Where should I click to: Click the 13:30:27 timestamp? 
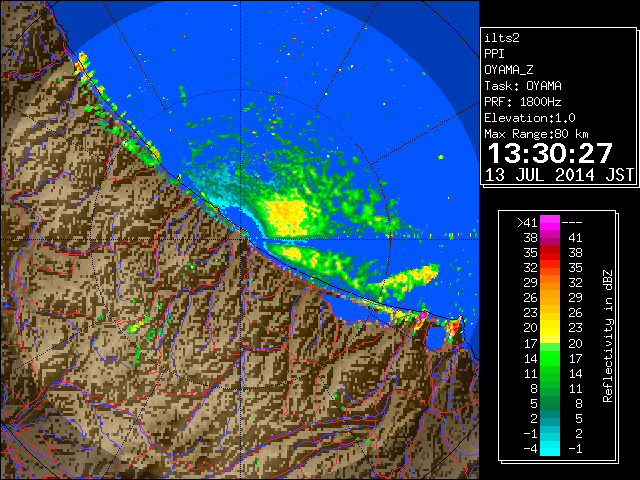550,153
